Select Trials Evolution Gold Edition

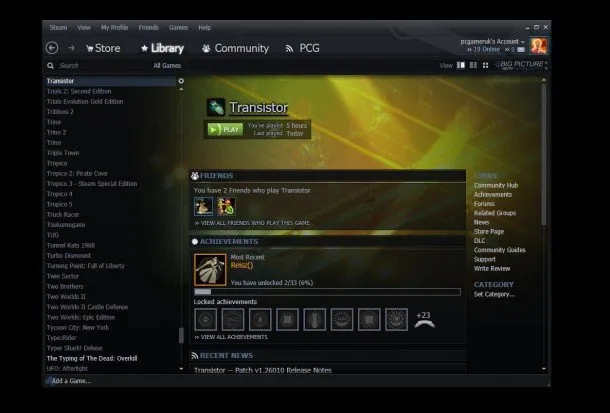pyautogui.click(x=85, y=102)
